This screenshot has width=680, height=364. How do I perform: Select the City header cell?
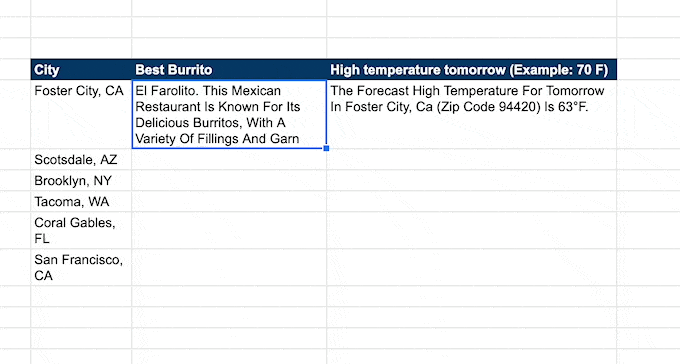click(x=81, y=69)
